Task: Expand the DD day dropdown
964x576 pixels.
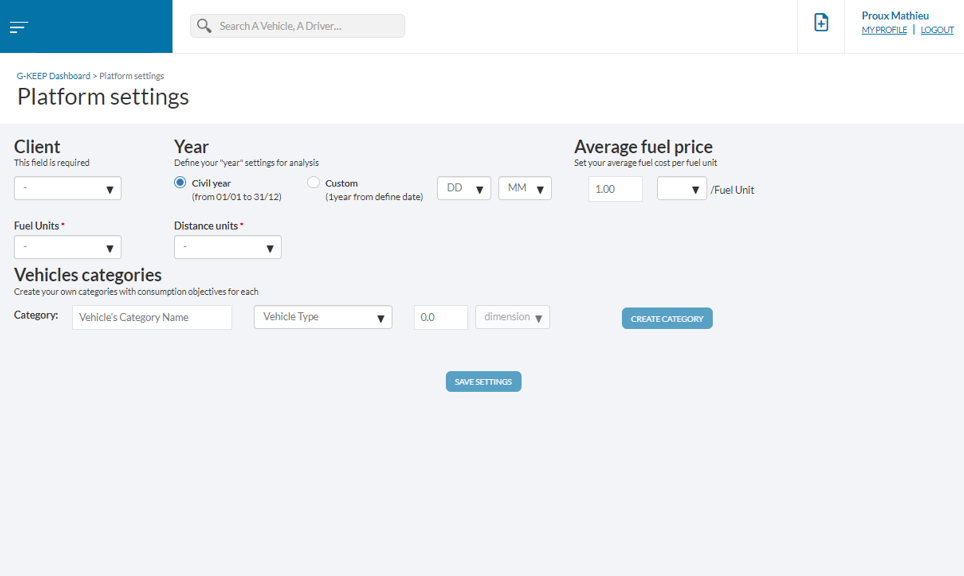Action: pyautogui.click(x=464, y=188)
